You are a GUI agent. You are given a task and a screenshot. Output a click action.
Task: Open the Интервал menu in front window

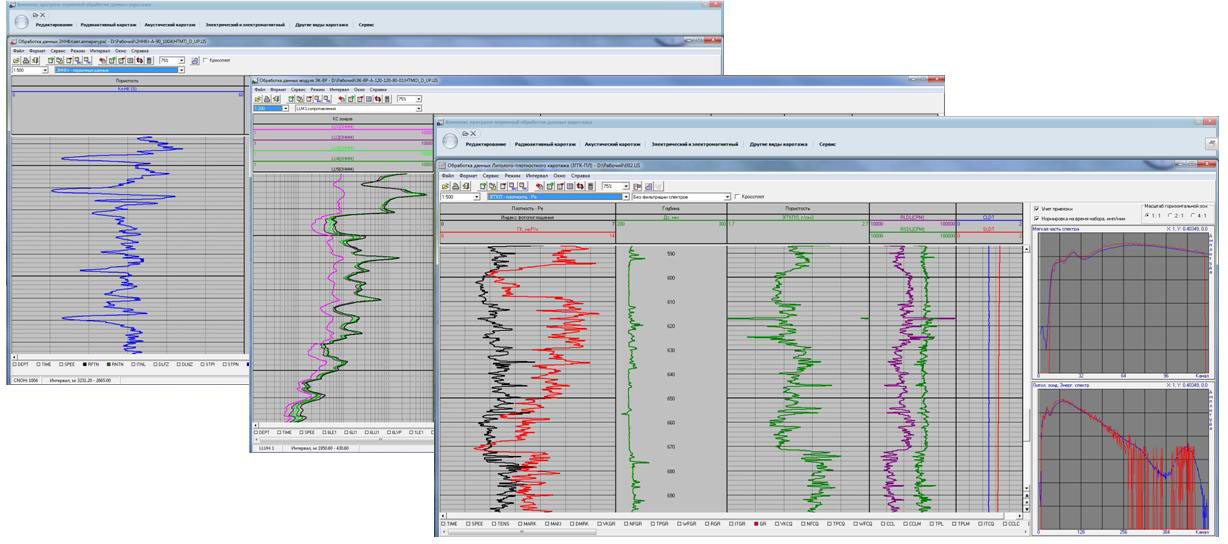click(536, 175)
